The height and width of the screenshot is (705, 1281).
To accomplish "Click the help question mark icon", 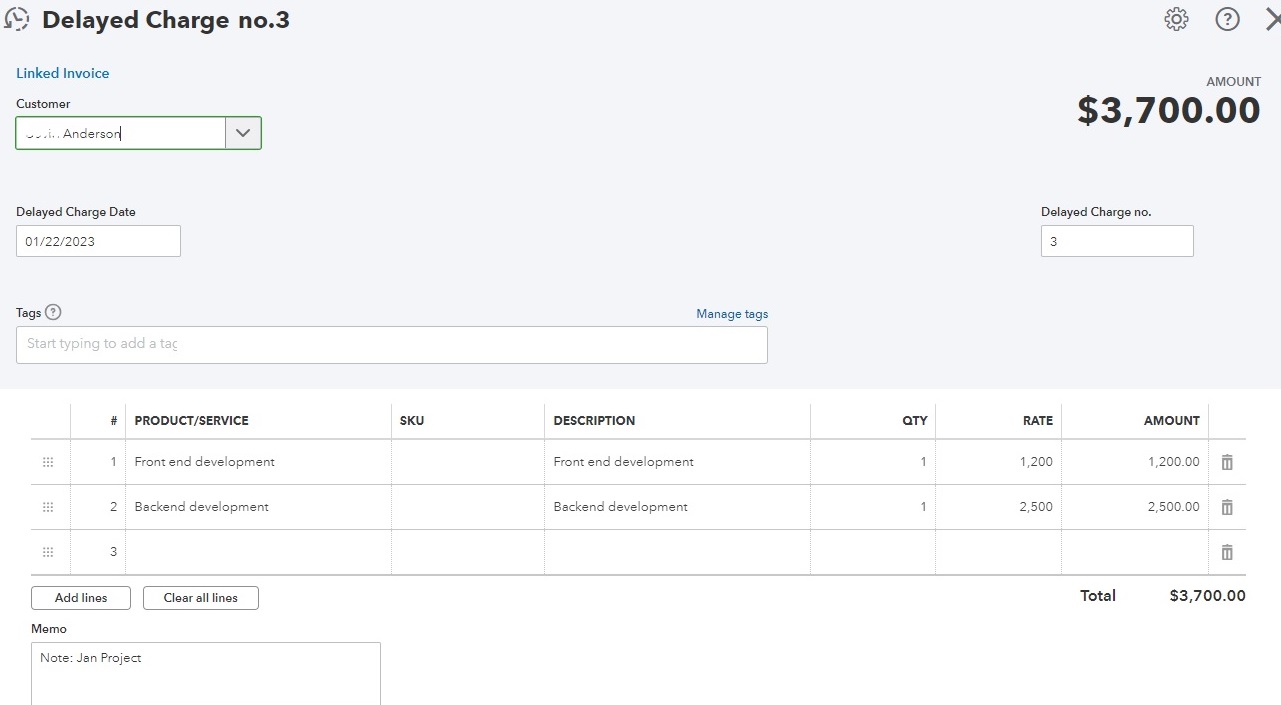I will click(1227, 19).
